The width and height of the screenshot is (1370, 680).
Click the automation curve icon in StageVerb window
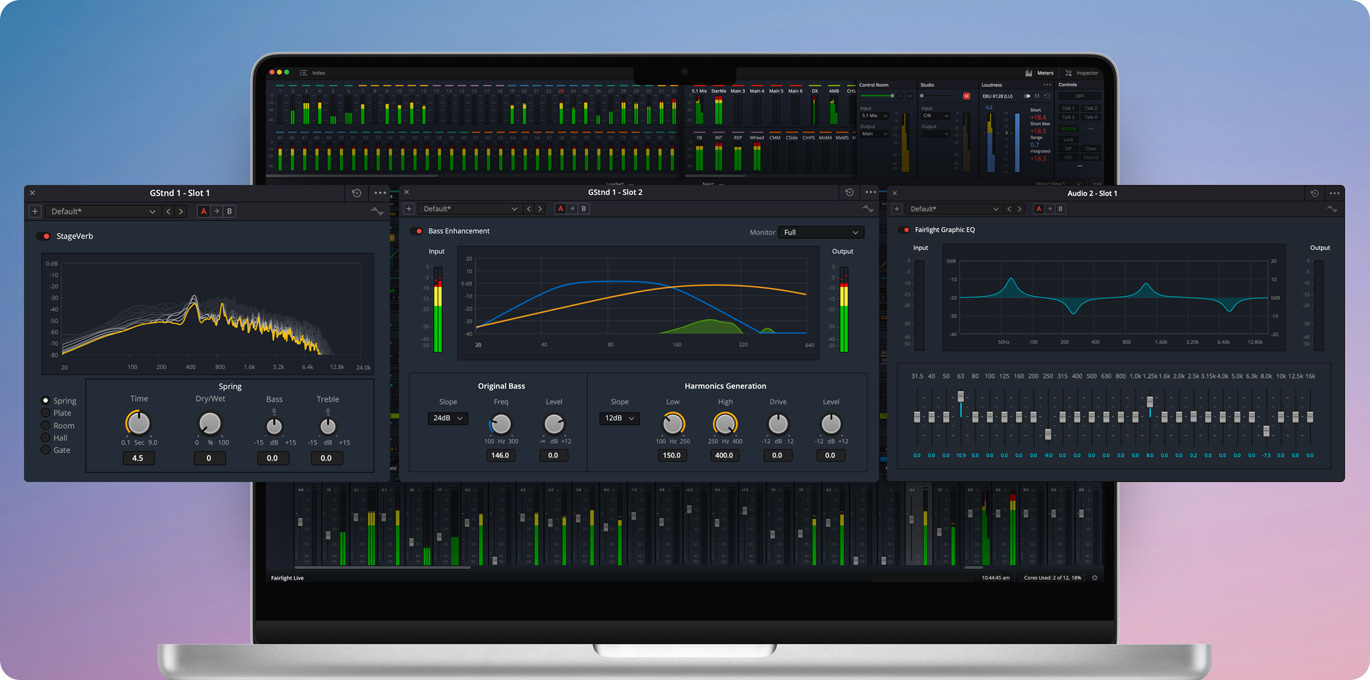coord(376,212)
